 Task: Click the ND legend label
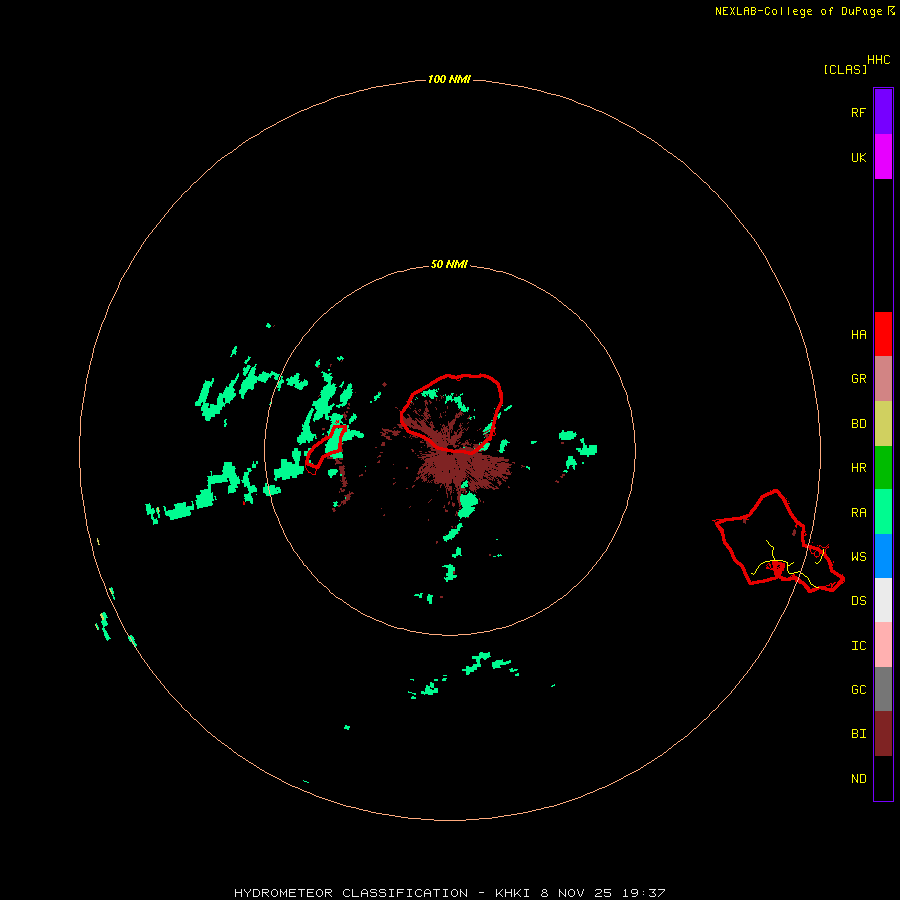(858, 779)
